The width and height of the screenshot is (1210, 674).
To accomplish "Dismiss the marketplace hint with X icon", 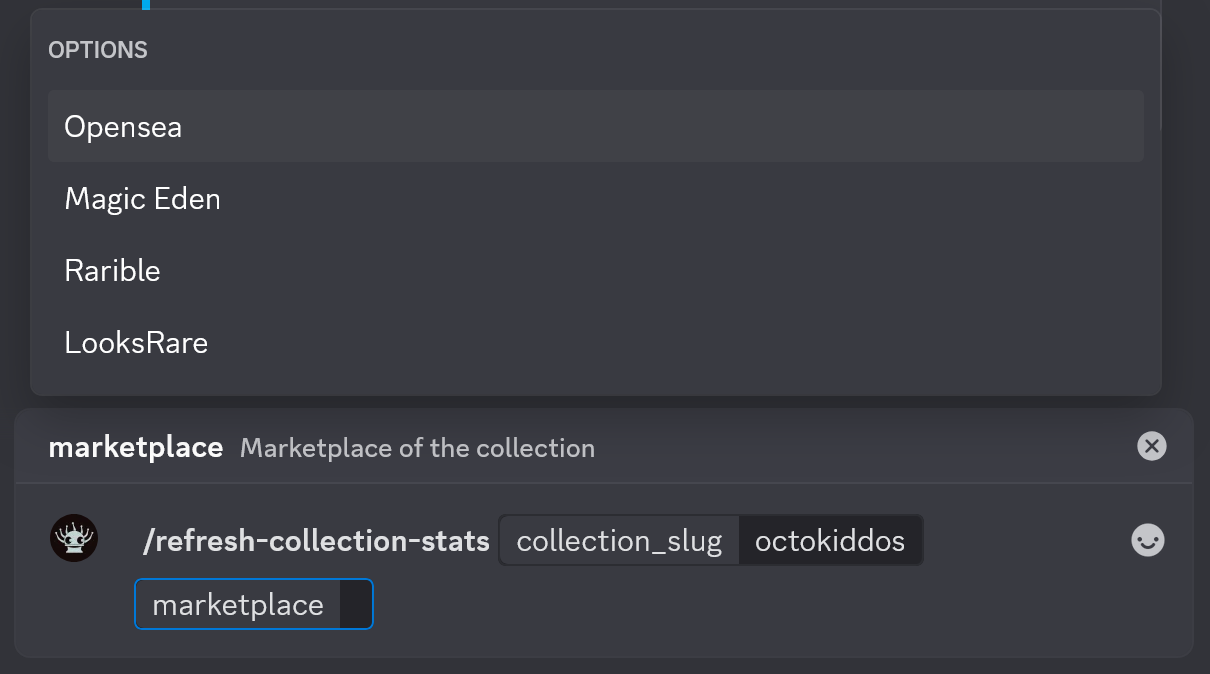I will point(1152,446).
